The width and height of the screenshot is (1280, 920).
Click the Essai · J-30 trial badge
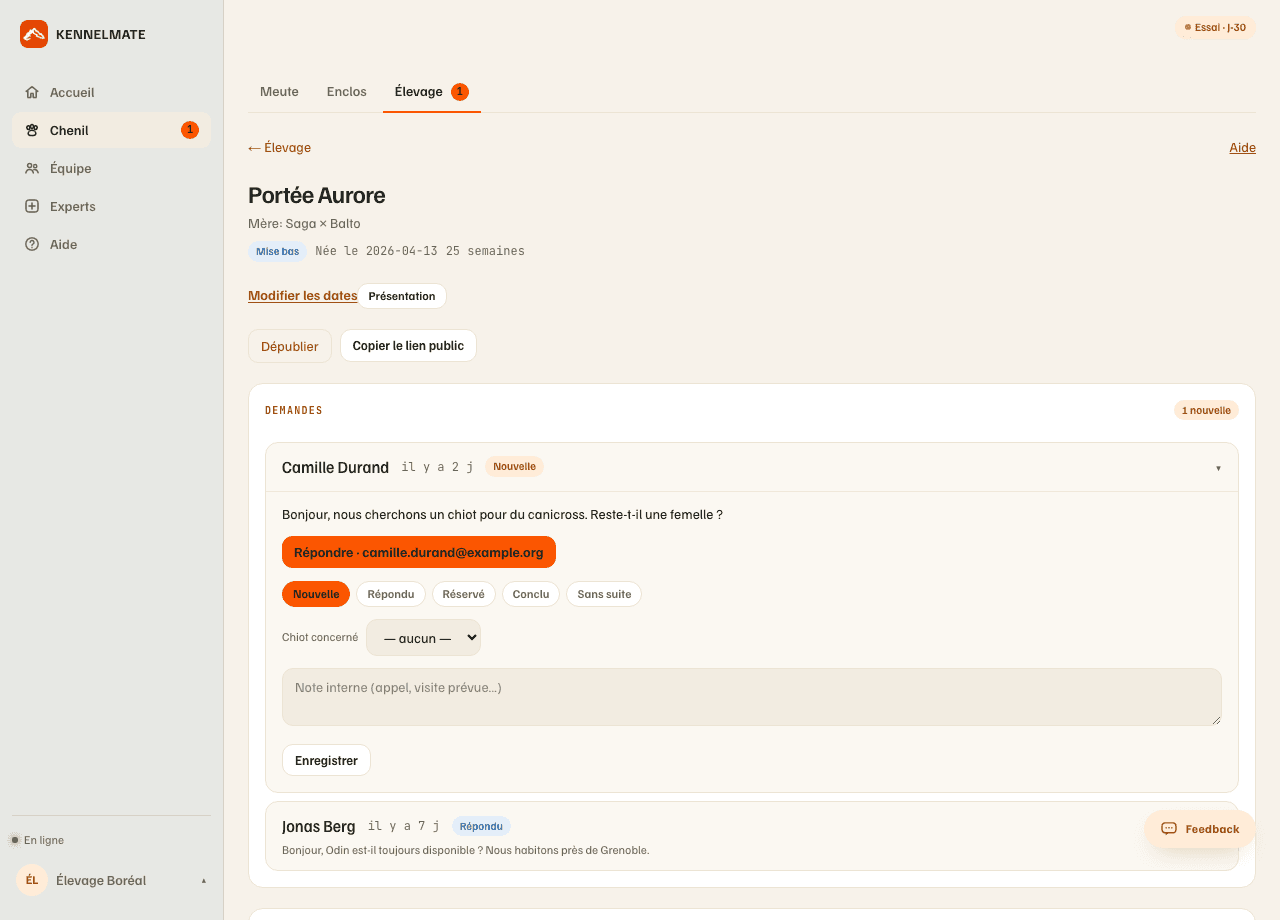point(1215,28)
